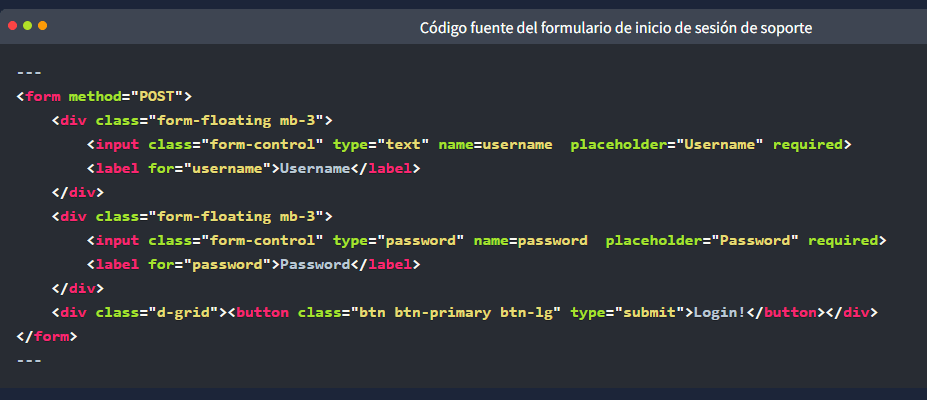Click the type="text" attribute
Viewport: 927px width, 400px height.
(x=381, y=145)
